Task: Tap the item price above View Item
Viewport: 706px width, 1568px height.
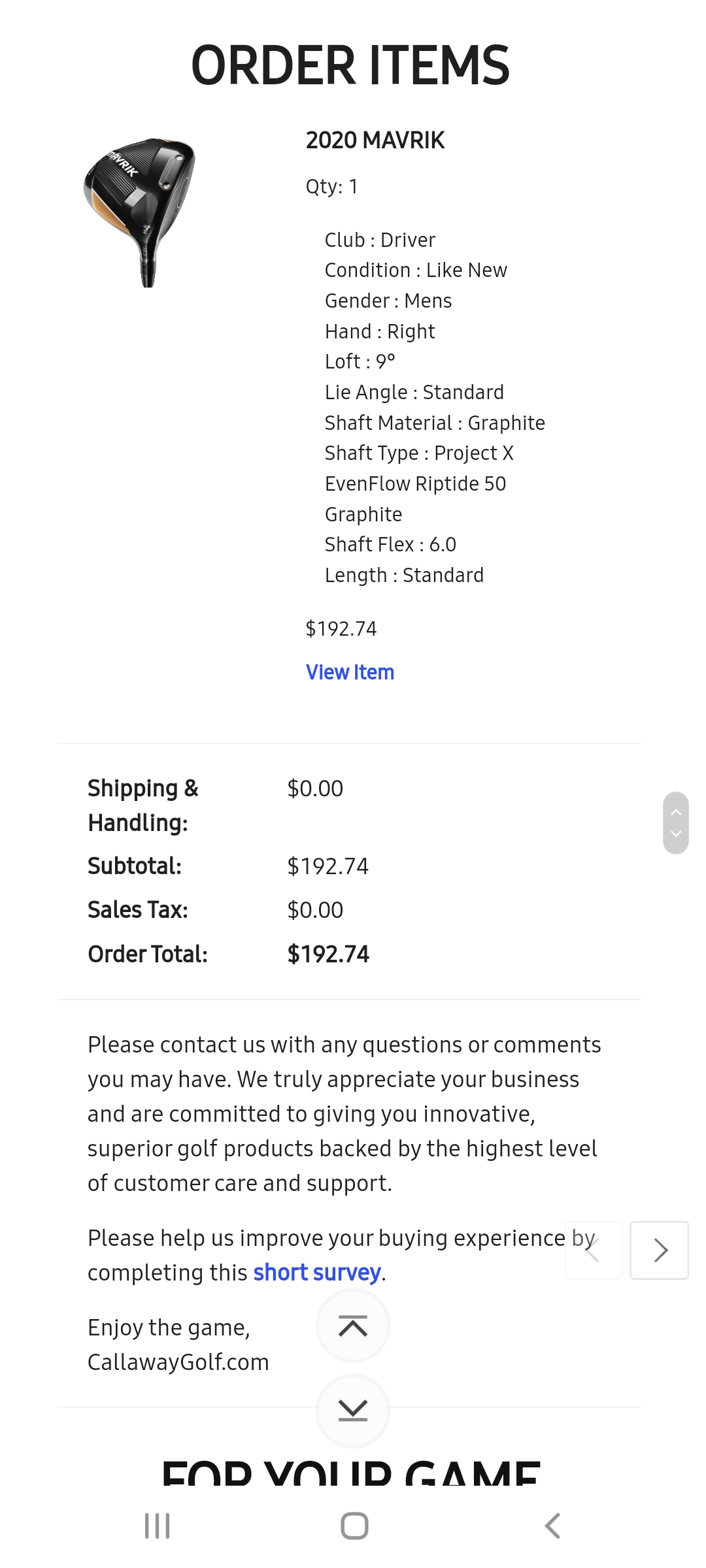Action: click(x=341, y=629)
